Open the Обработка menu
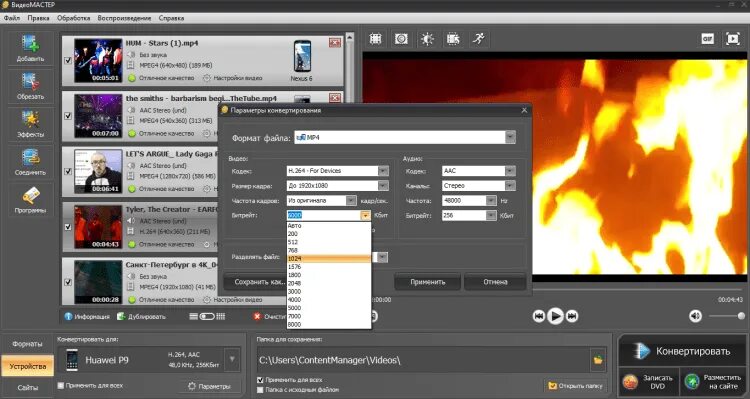Image resolution: width=750 pixels, height=399 pixels. (x=73, y=18)
